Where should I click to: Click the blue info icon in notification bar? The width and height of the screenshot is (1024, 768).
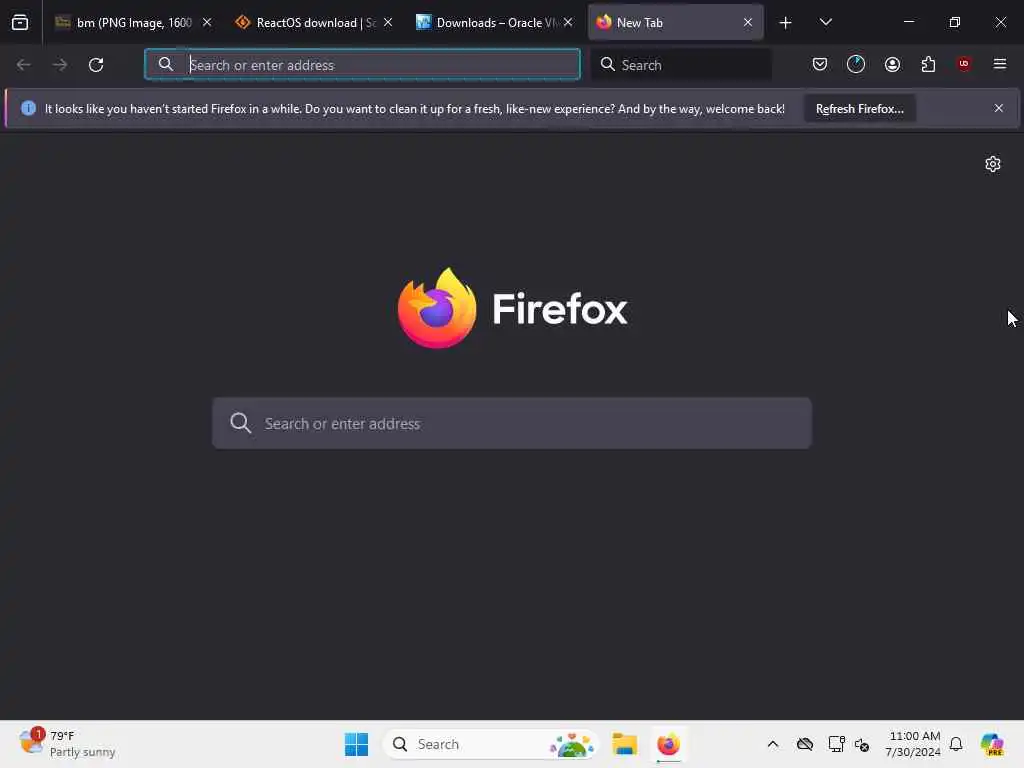point(28,108)
